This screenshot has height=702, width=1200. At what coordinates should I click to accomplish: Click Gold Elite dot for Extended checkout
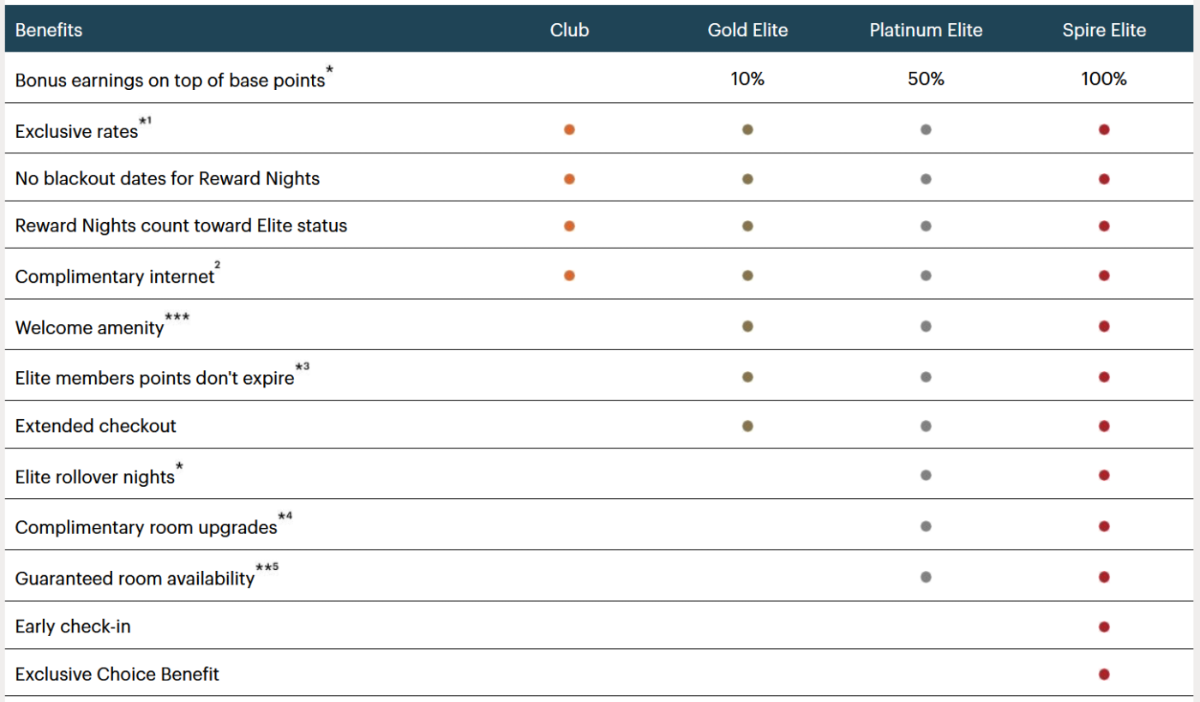(x=747, y=426)
